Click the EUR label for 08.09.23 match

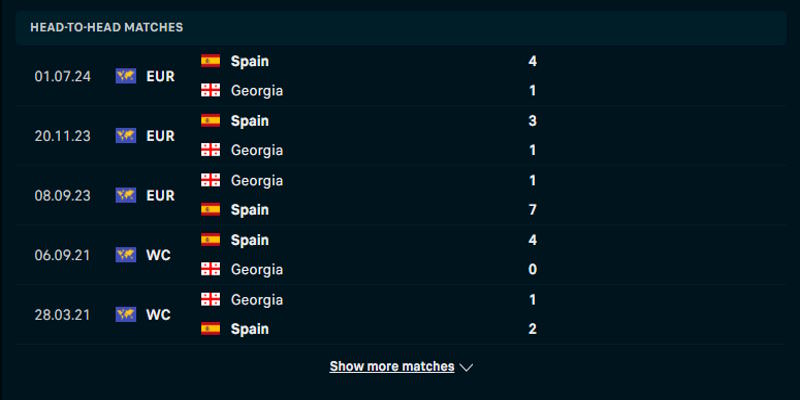[x=160, y=195]
